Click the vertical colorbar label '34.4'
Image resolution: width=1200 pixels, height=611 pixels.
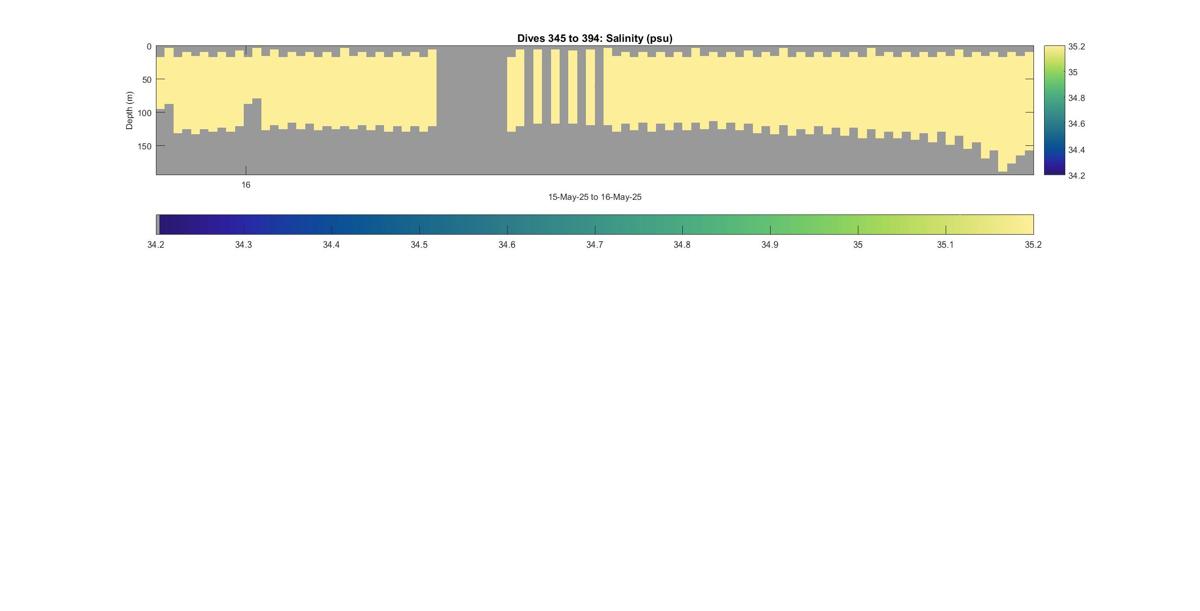1076,150
